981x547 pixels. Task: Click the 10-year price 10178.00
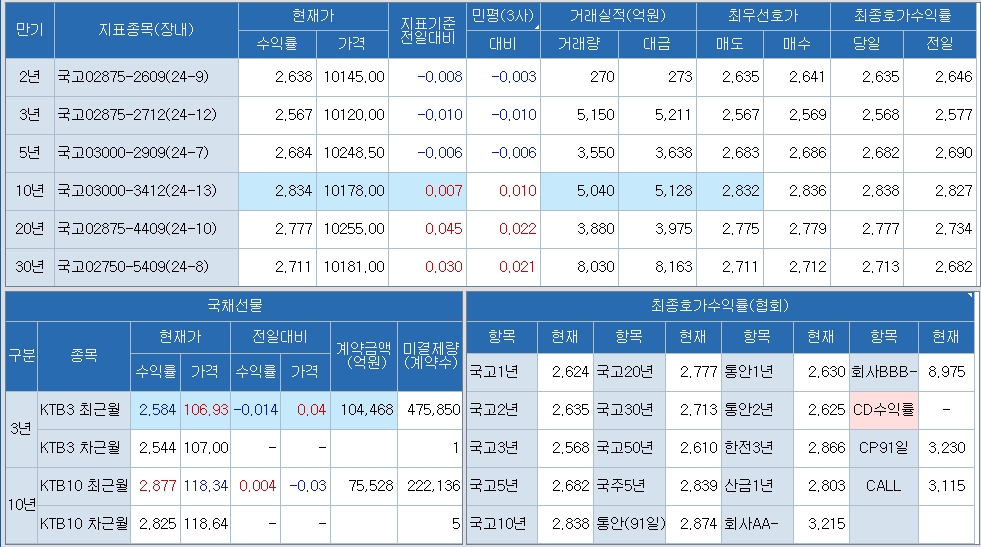click(x=353, y=191)
